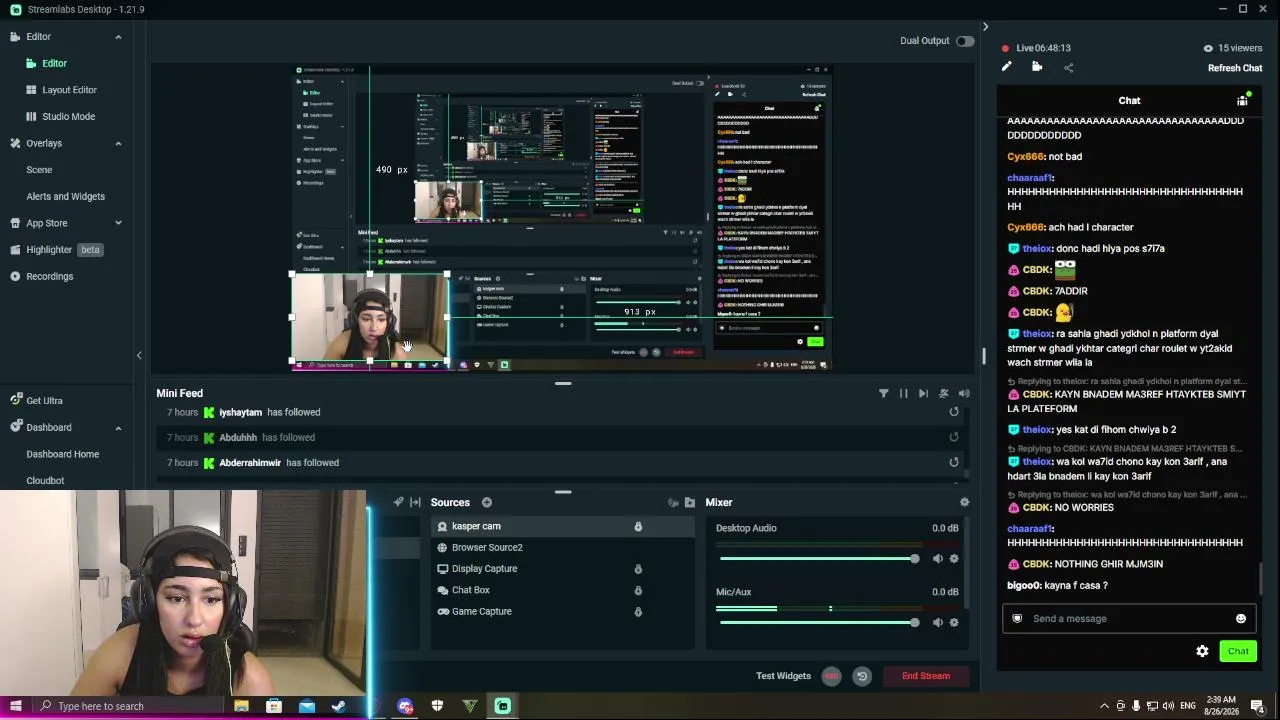Open Mic/Aux source settings gear

pos(953,622)
